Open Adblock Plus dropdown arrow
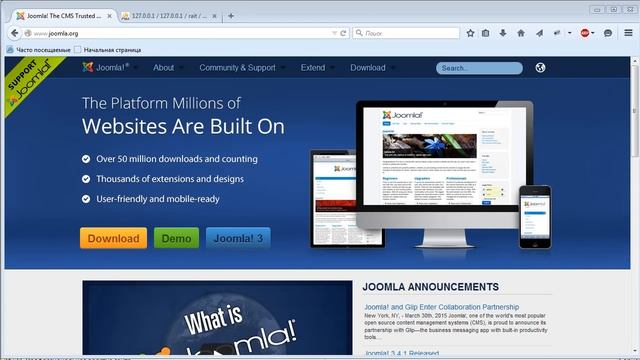The image size is (640, 360). pos(593,33)
